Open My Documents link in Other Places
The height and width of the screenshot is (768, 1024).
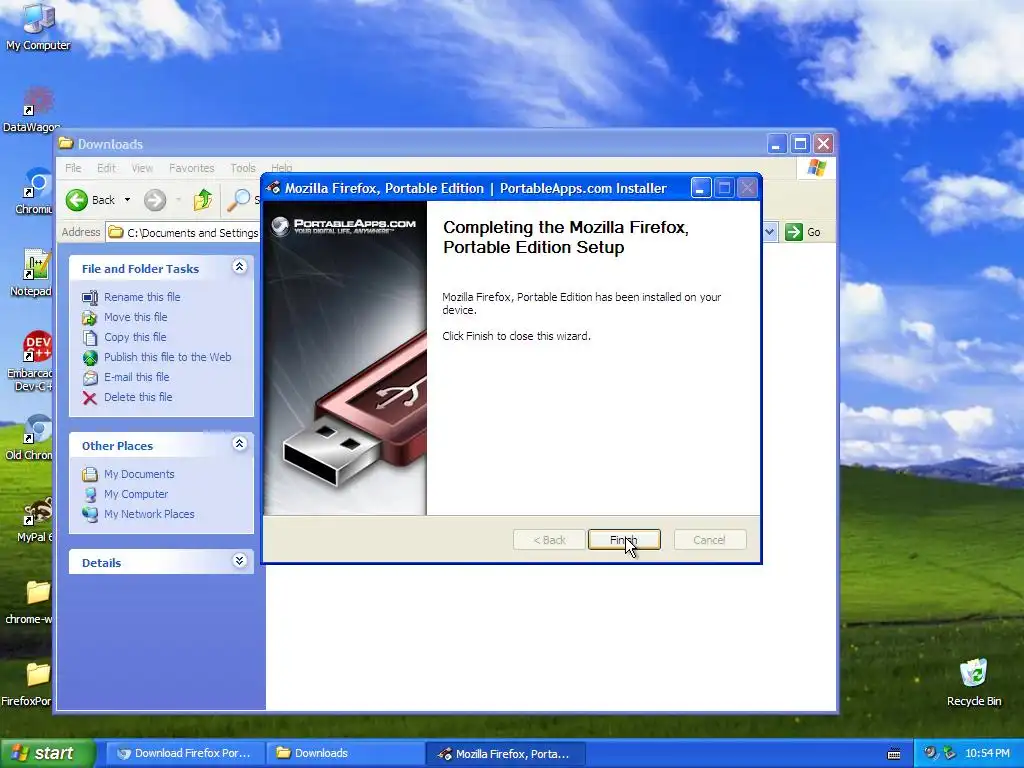point(139,474)
